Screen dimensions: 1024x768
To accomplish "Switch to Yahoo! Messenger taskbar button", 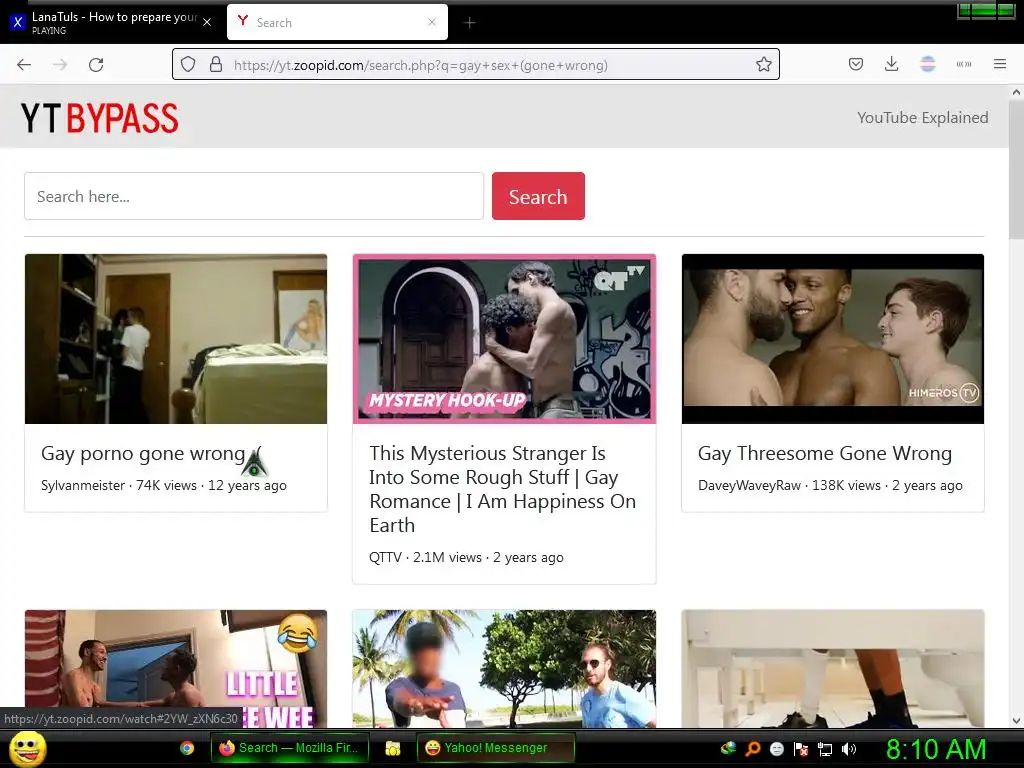I will coord(496,748).
